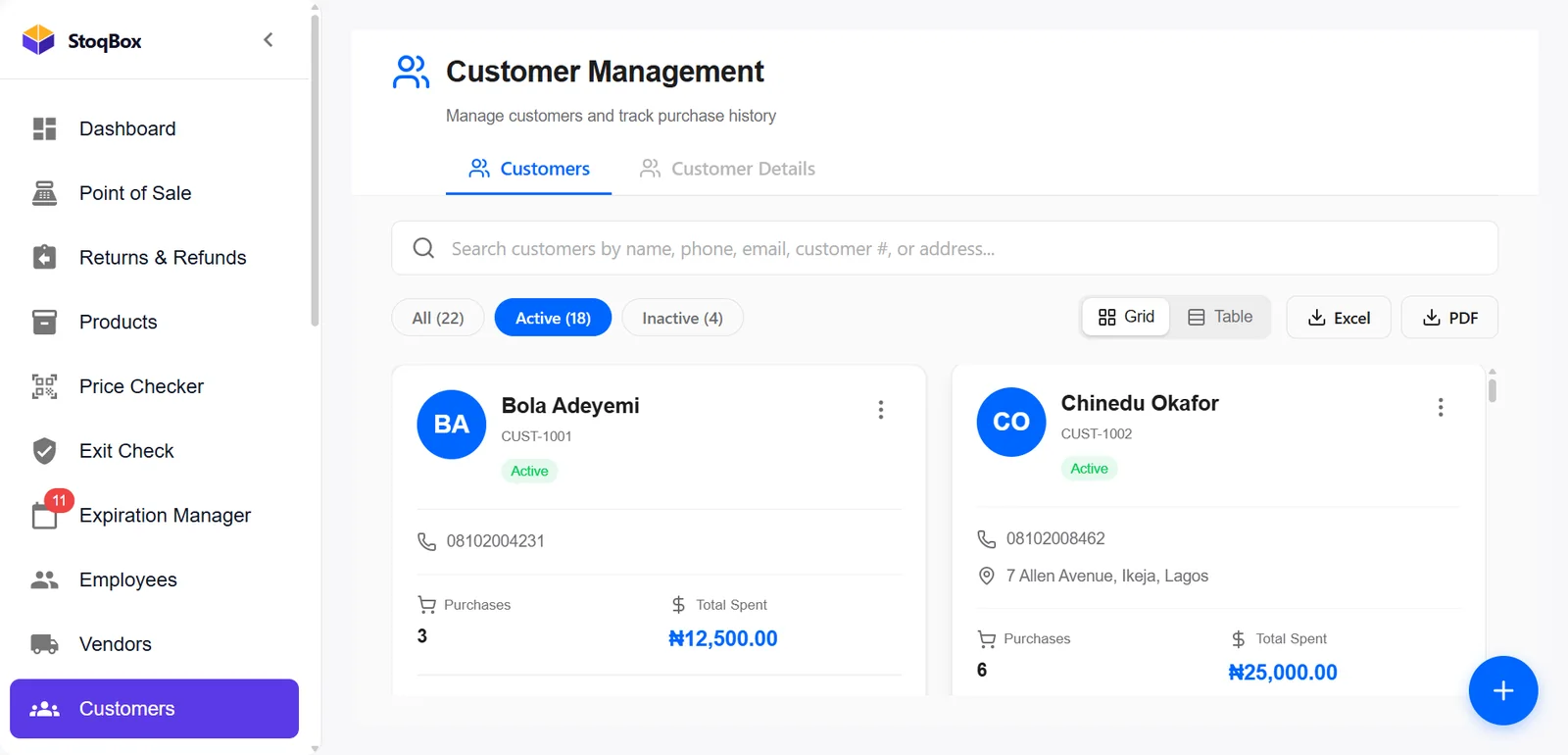Image resolution: width=1568 pixels, height=755 pixels.
Task: Click the CO avatar circle
Action: pyautogui.click(x=1011, y=423)
